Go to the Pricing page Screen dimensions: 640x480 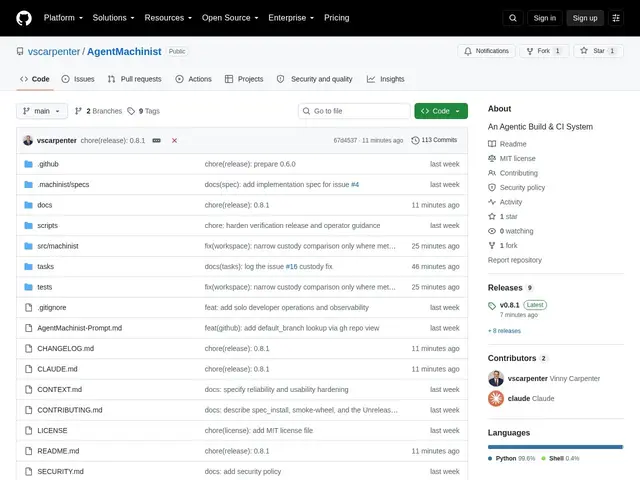click(337, 18)
